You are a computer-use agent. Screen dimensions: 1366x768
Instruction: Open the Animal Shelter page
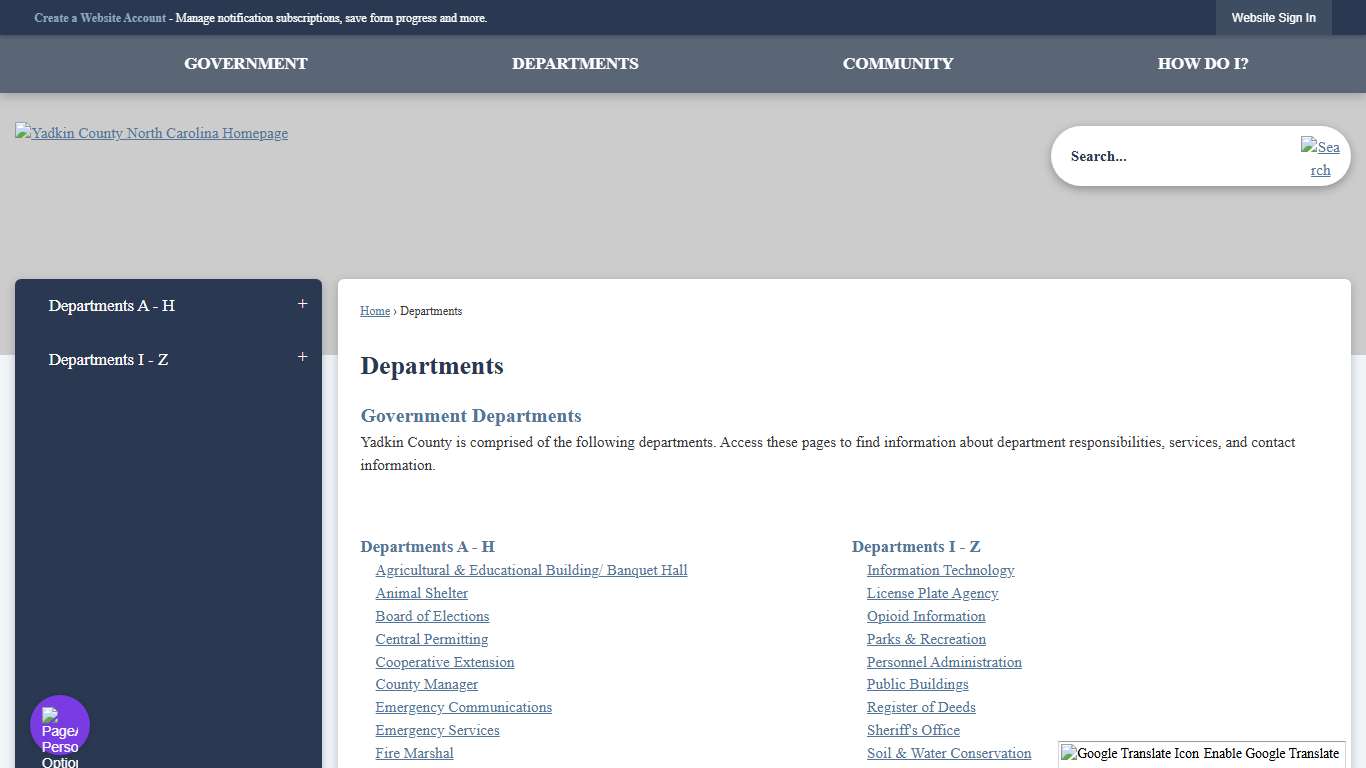click(x=421, y=593)
